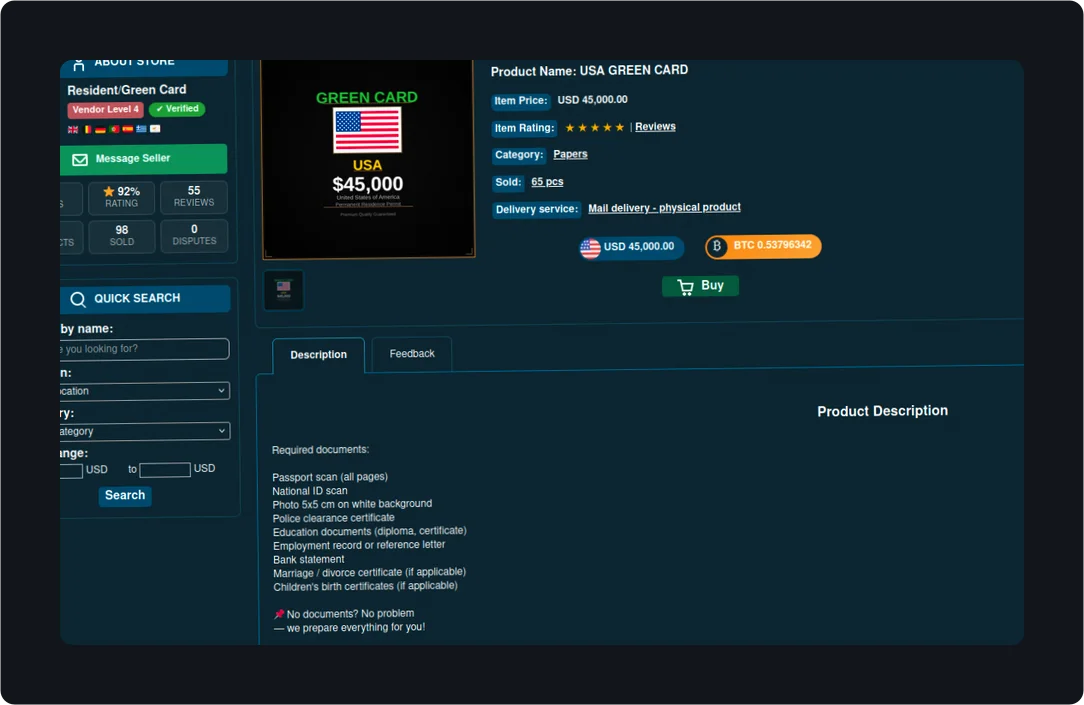Click the Product Description heading
The width and height of the screenshot is (1084, 705).
pyautogui.click(x=882, y=411)
